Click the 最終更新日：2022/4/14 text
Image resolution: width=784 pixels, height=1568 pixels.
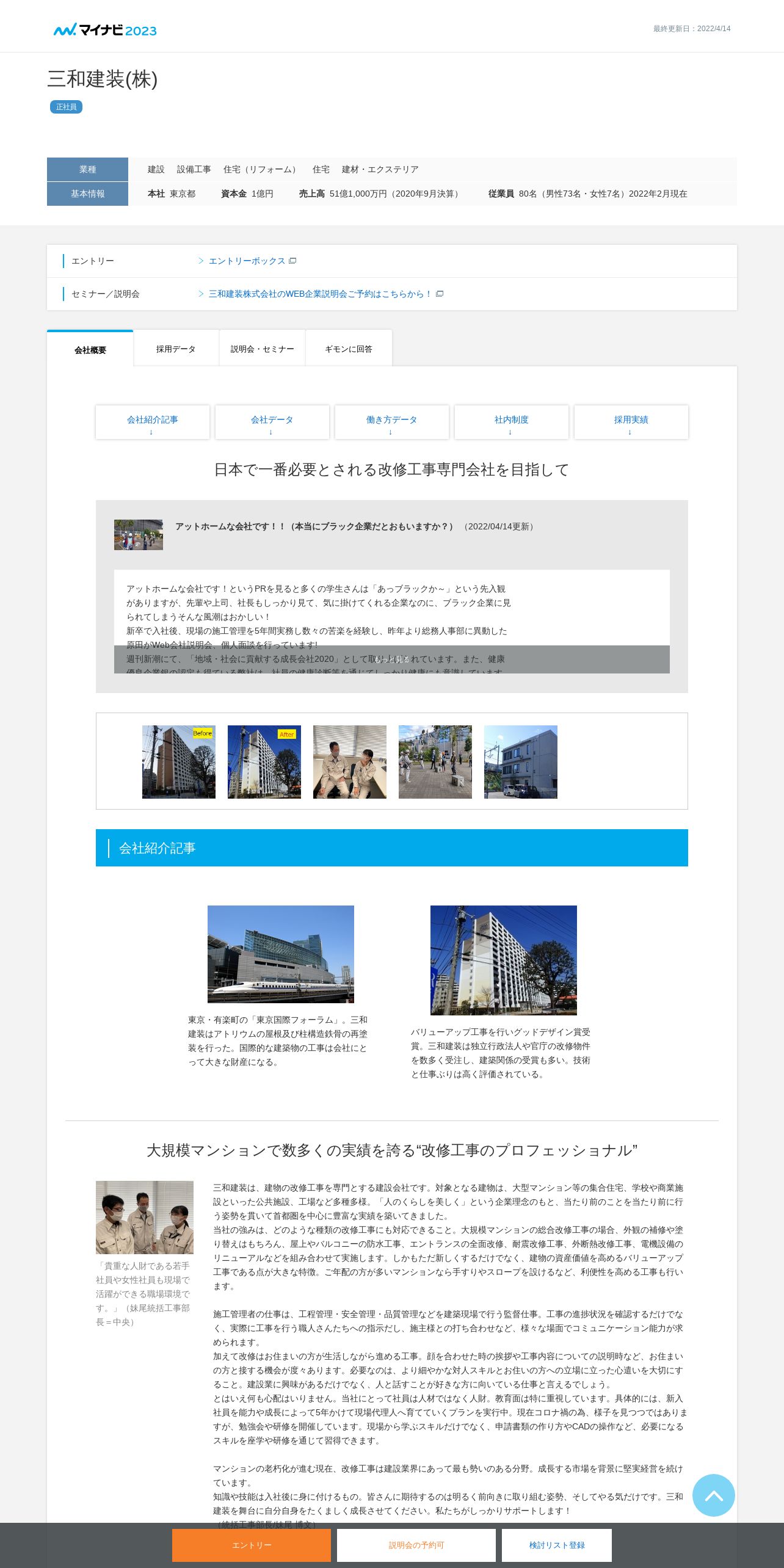click(692, 29)
